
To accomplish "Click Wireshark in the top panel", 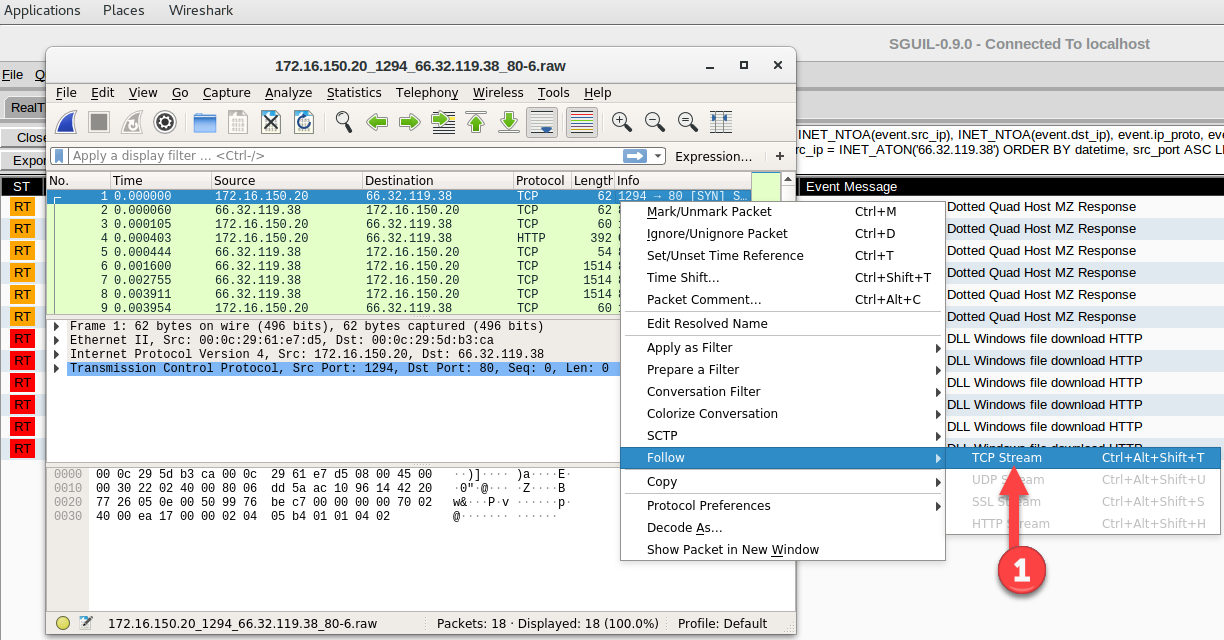I will coord(200,10).
